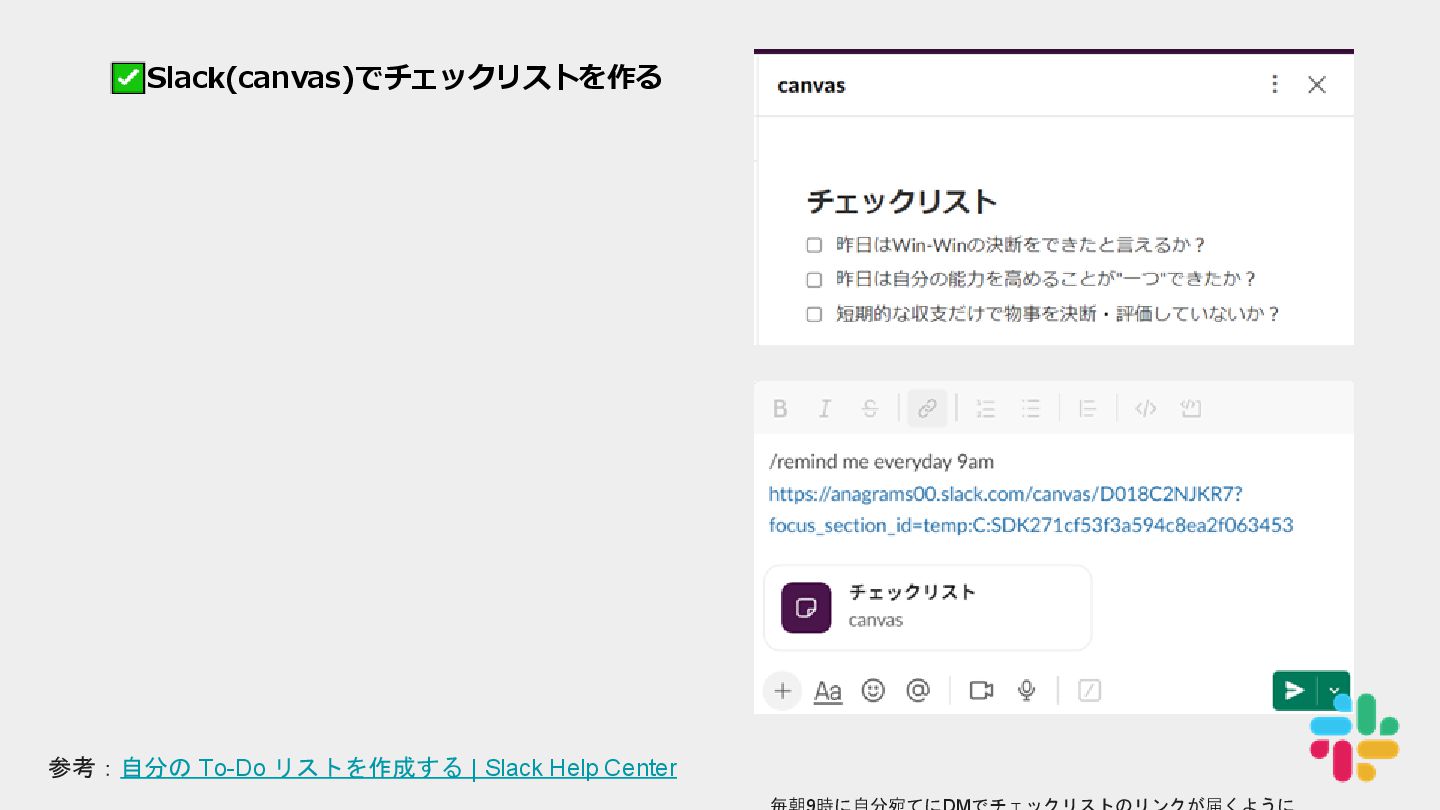Check the Win-Win decision checklist item
This screenshot has height=810, width=1440.
pyautogui.click(x=814, y=245)
